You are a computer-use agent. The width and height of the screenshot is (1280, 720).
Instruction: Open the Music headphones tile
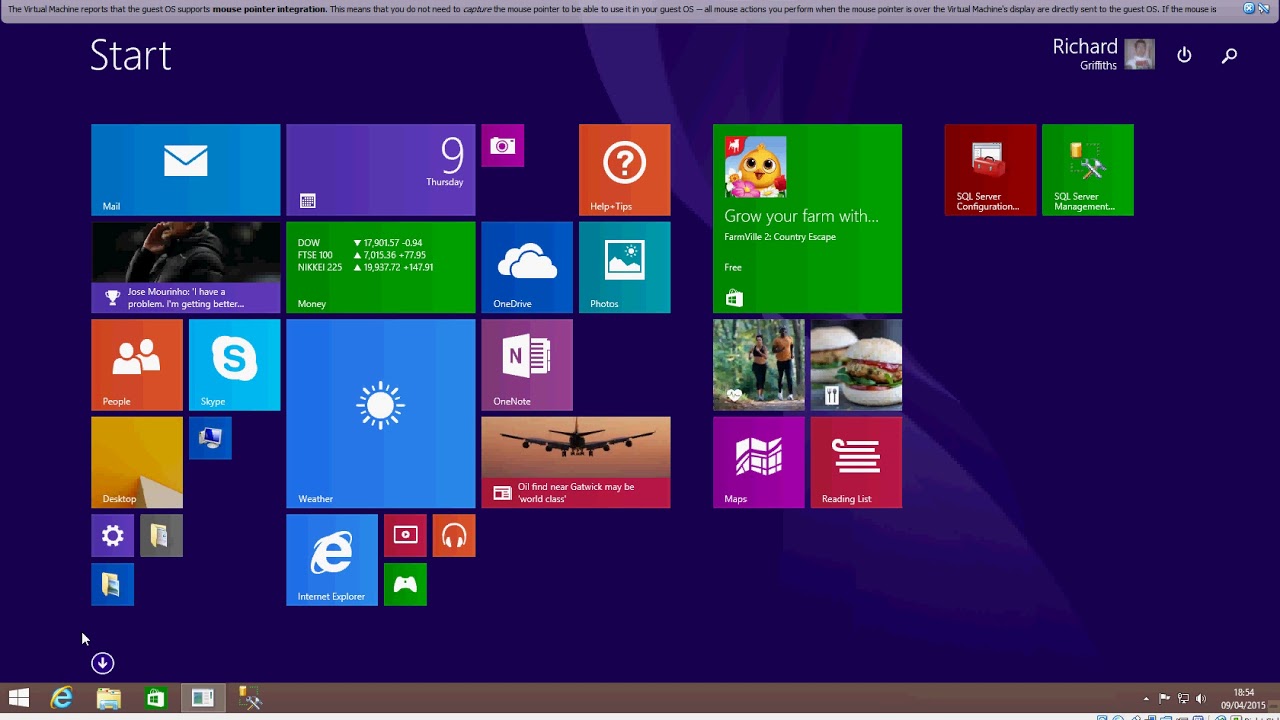click(x=454, y=536)
